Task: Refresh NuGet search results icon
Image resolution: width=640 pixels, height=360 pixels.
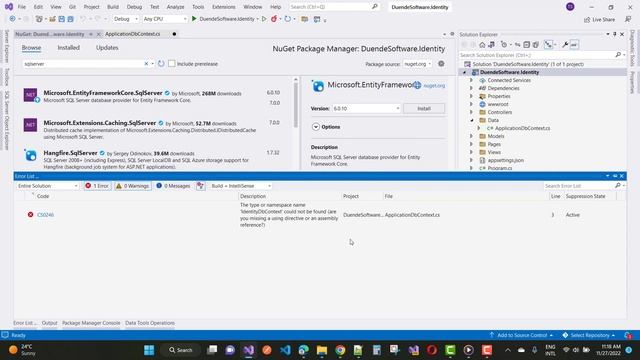Action: (x=161, y=64)
